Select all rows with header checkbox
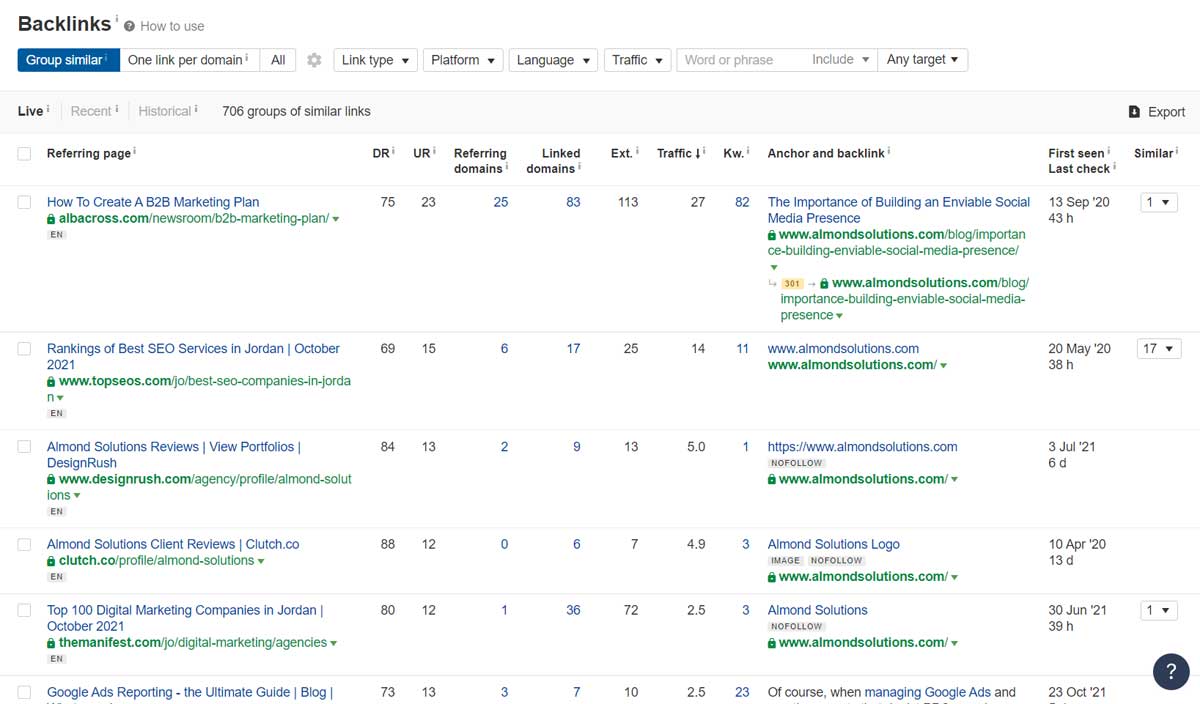 (24, 154)
